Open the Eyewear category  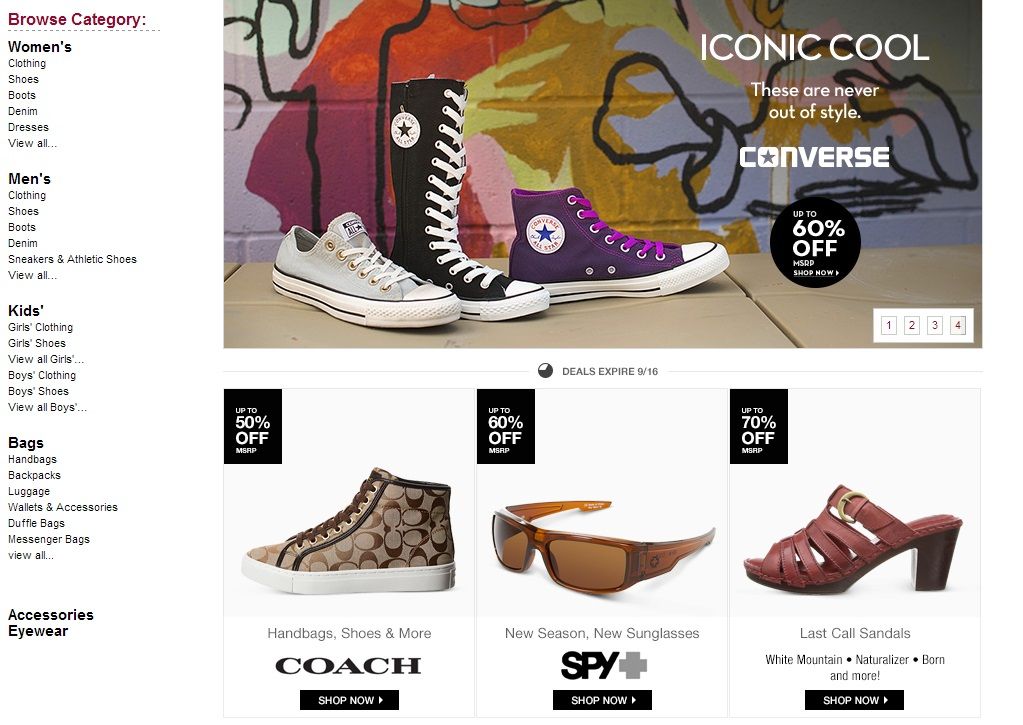point(38,631)
